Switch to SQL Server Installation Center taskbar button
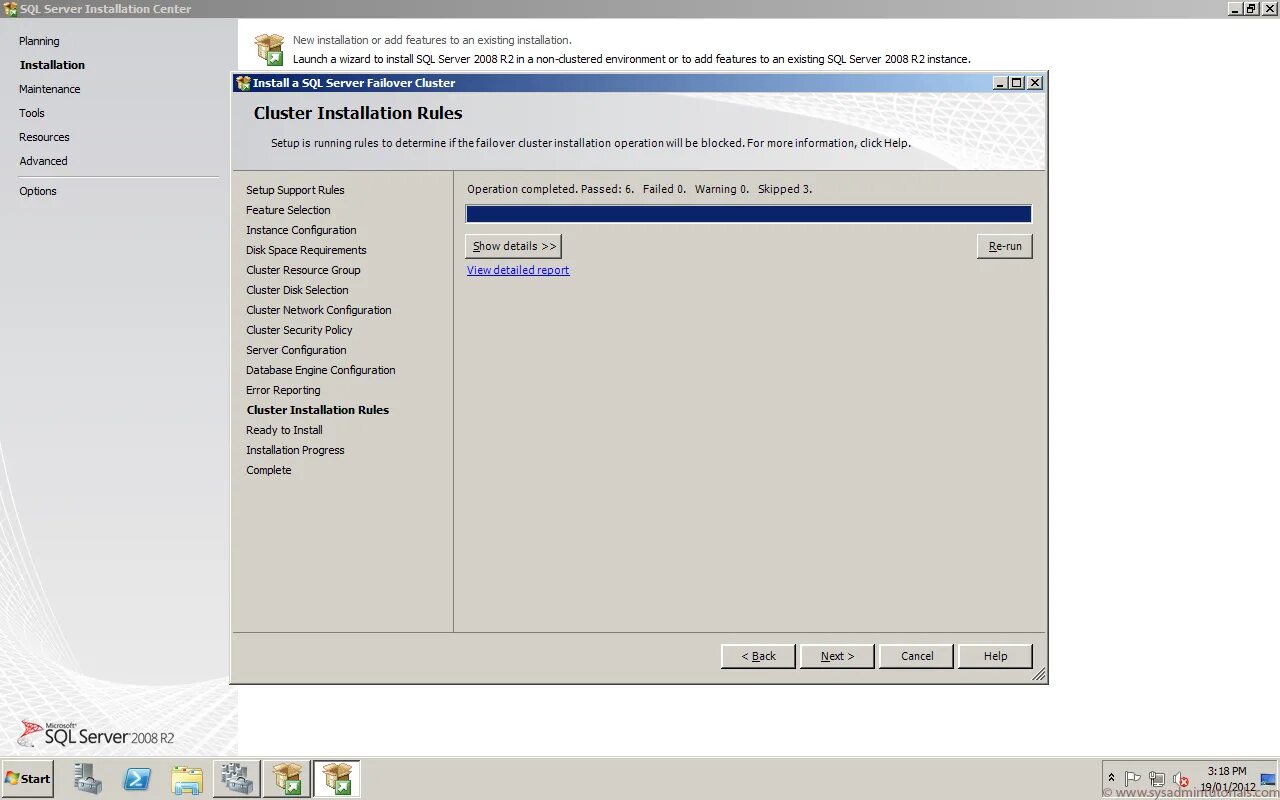The image size is (1280, 800). (x=287, y=779)
